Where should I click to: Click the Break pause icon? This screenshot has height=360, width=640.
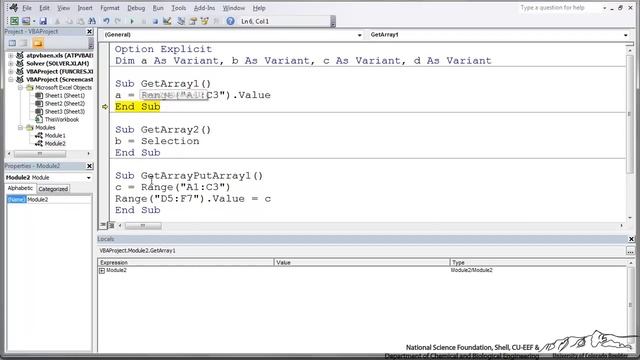pyautogui.click(x=144, y=21)
